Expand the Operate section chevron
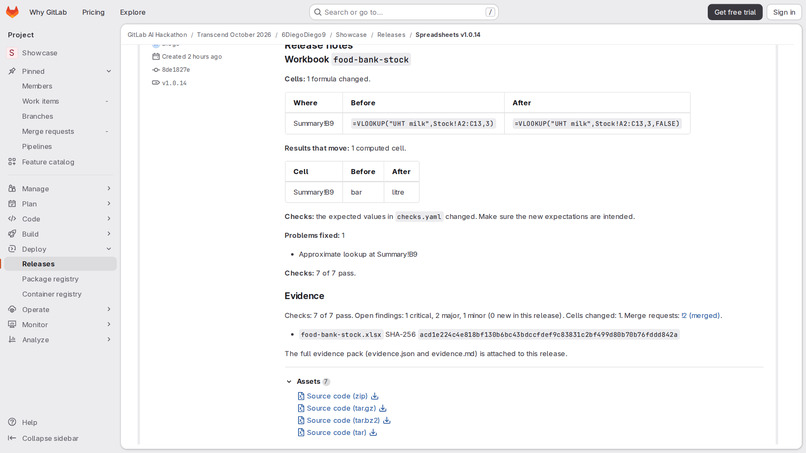 tap(108, 310)
